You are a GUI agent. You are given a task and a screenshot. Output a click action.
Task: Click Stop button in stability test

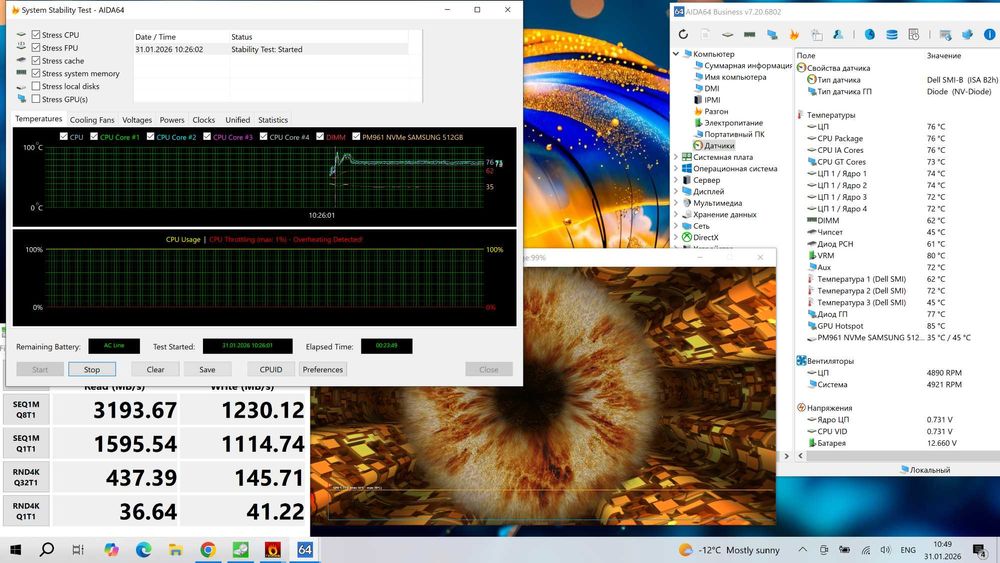click(x=92, y=369)
